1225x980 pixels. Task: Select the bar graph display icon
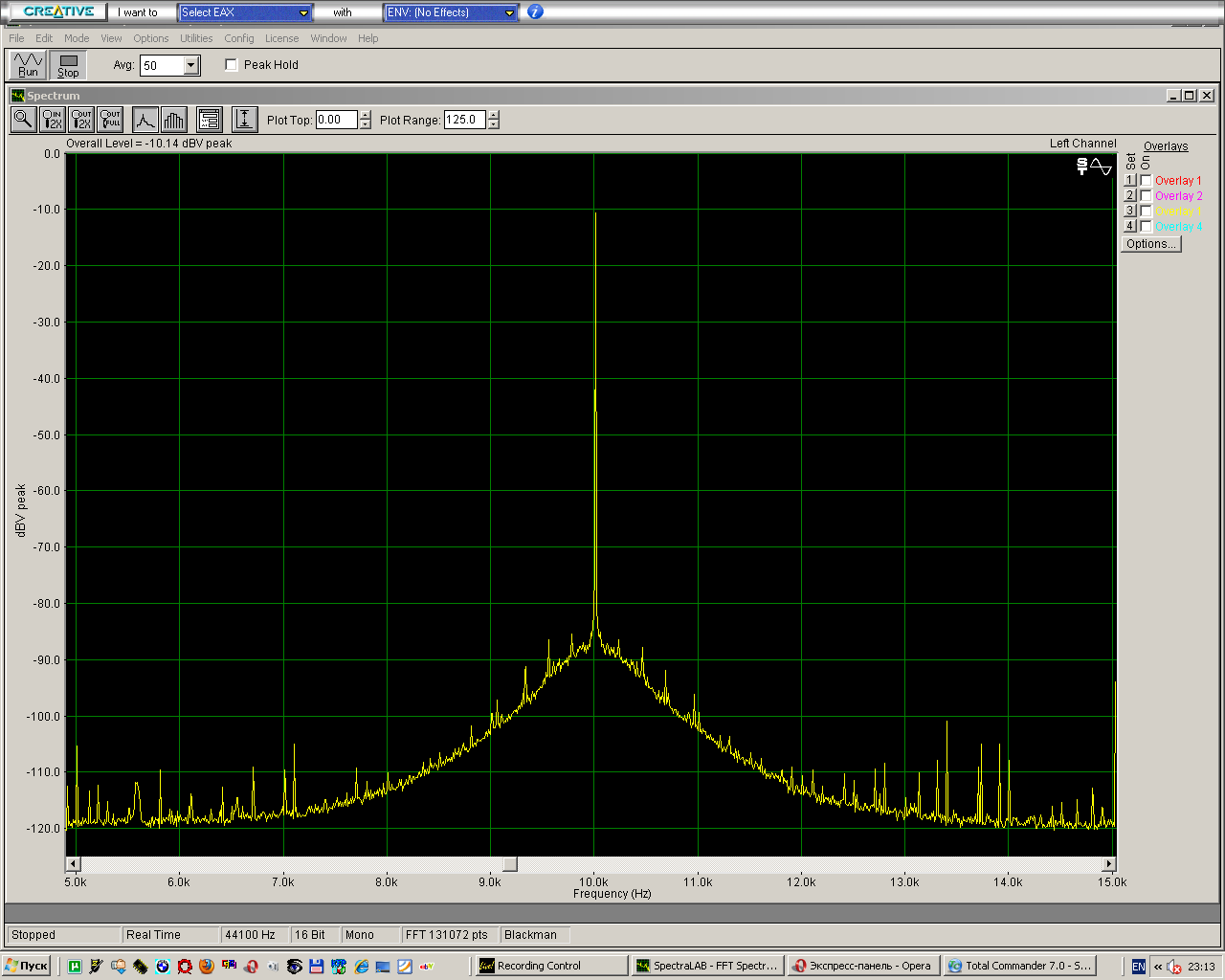click(173, 120)
